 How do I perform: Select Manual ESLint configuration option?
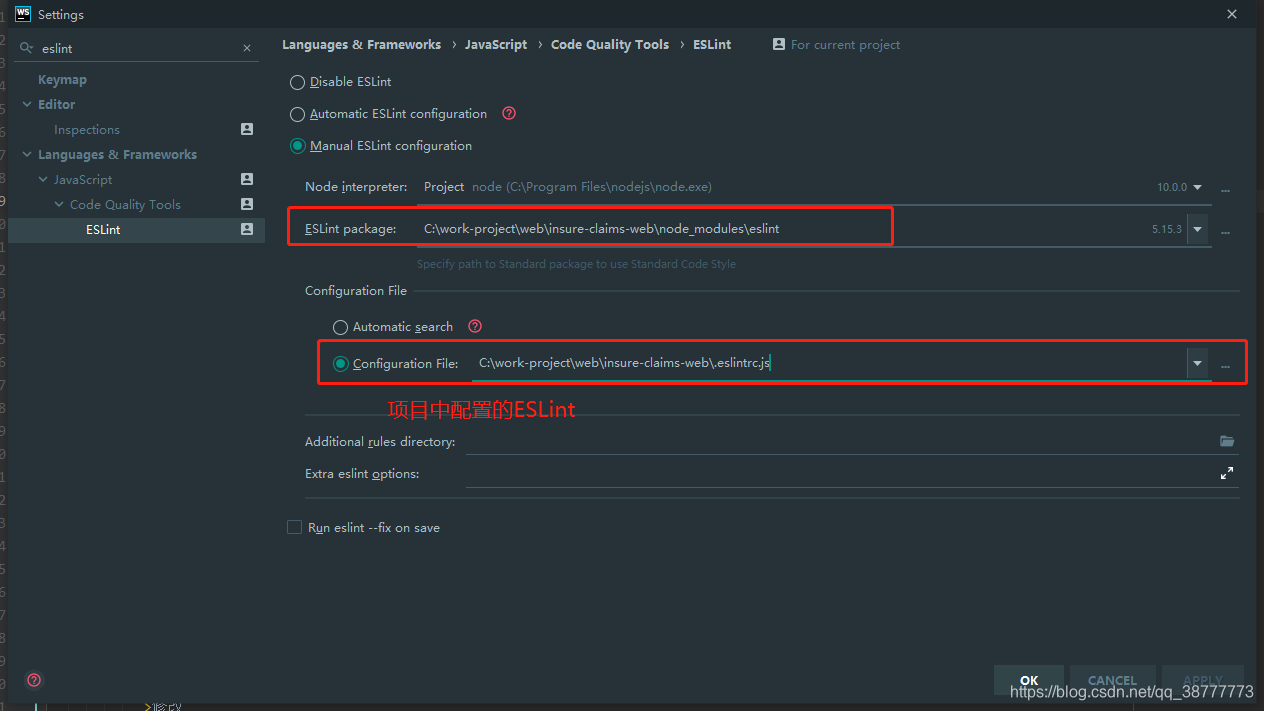click(297, 146)
